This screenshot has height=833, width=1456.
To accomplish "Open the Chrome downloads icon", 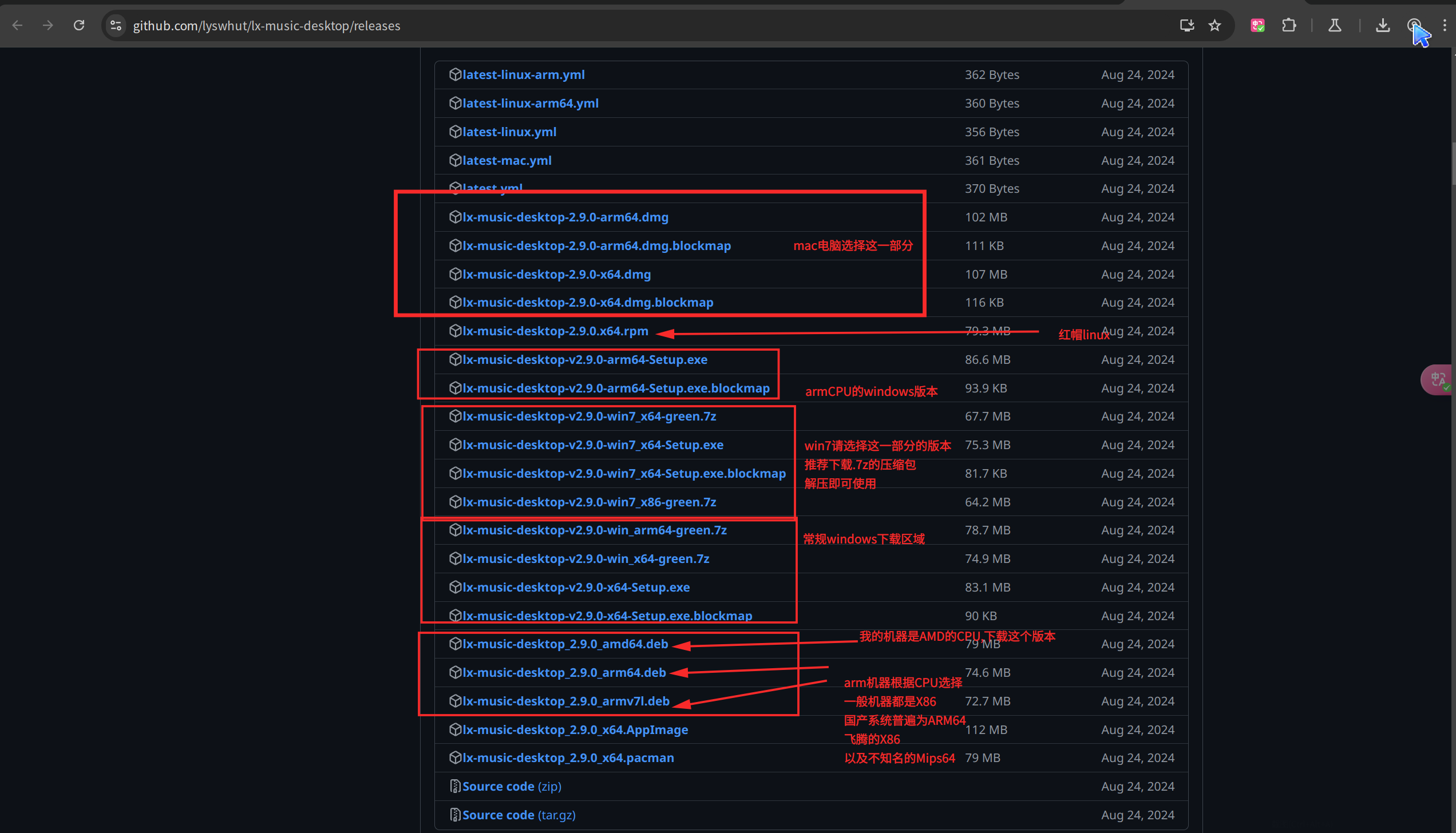I will pos(1383,25).
